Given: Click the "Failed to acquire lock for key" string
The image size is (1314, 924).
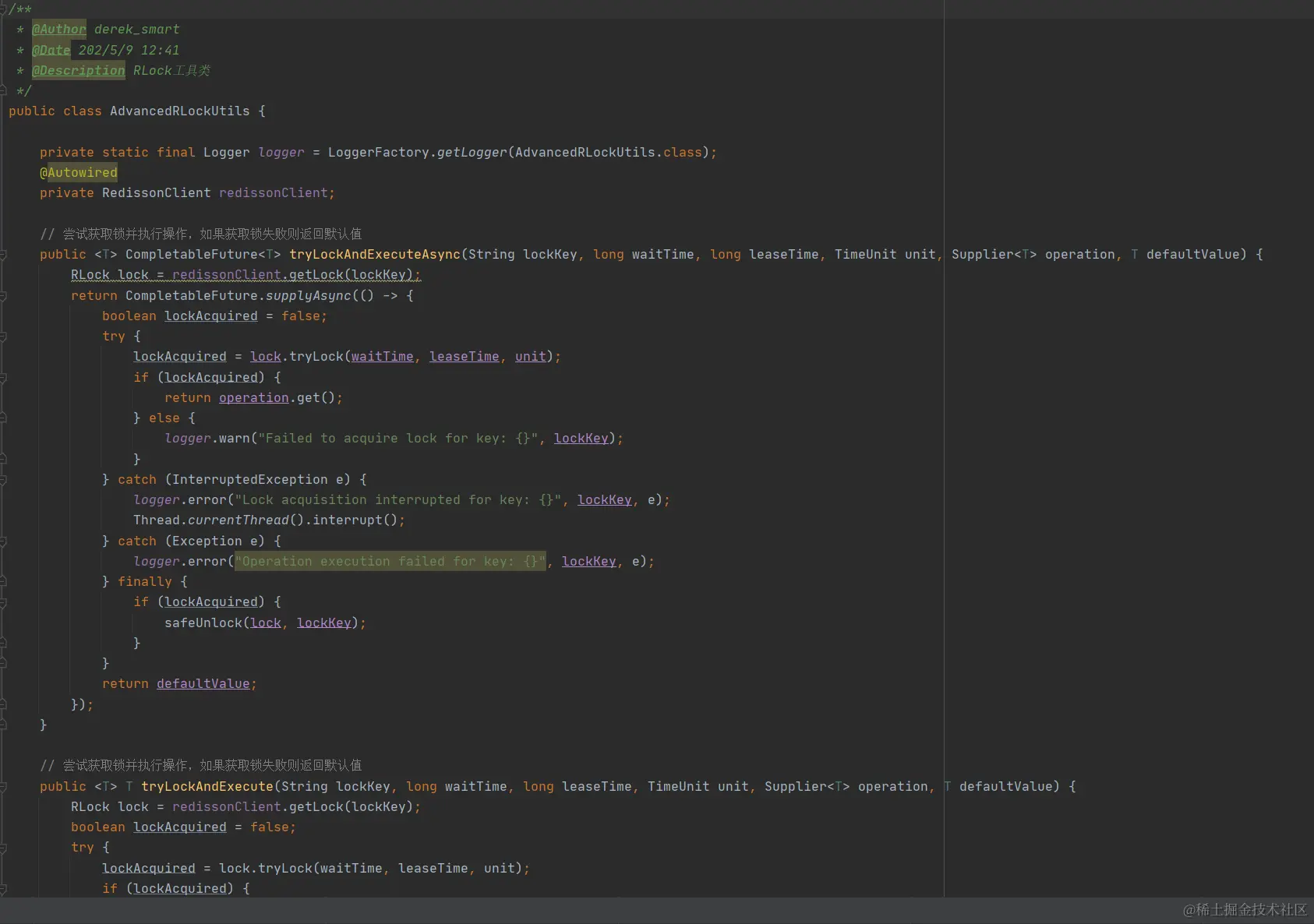Looking at the screenshot, I should click(x=398, y=439).
